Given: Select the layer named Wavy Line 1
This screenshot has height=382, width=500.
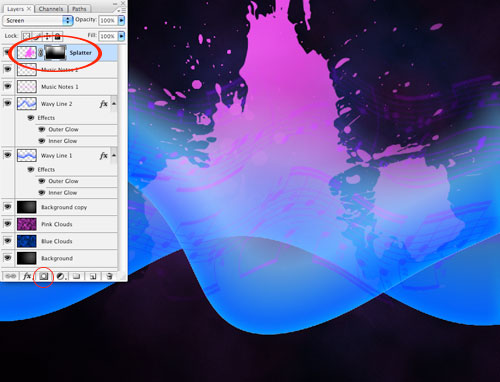Looking at the screenshot, I should pos(56,155).
